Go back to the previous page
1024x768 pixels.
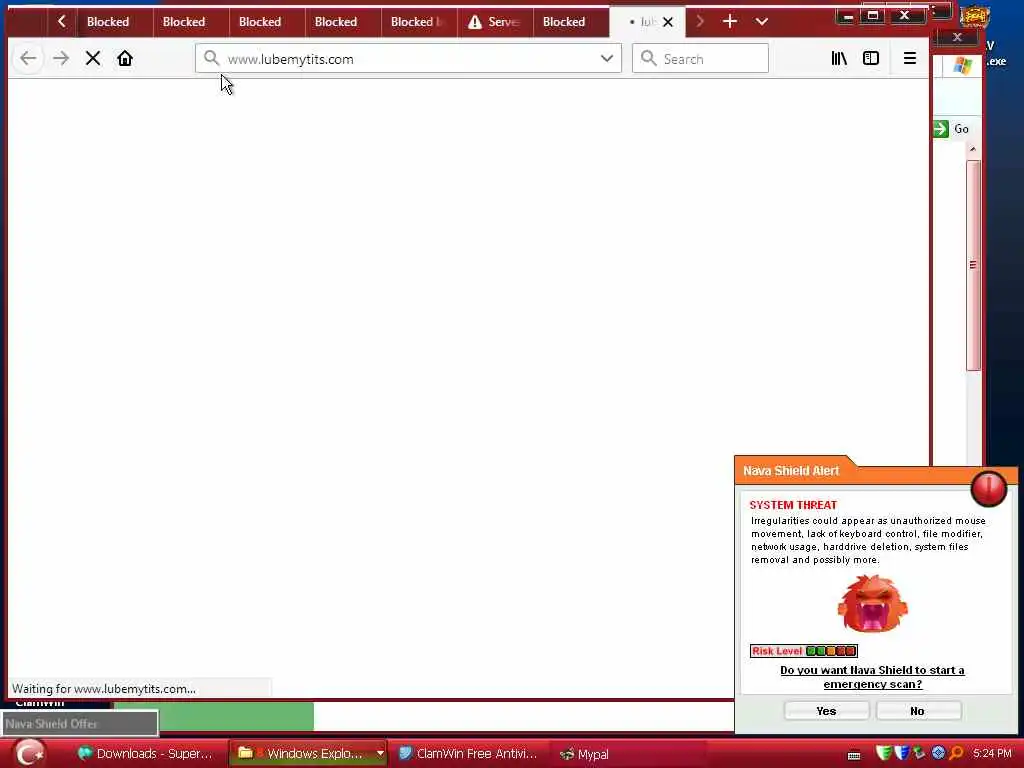point(28,59)
